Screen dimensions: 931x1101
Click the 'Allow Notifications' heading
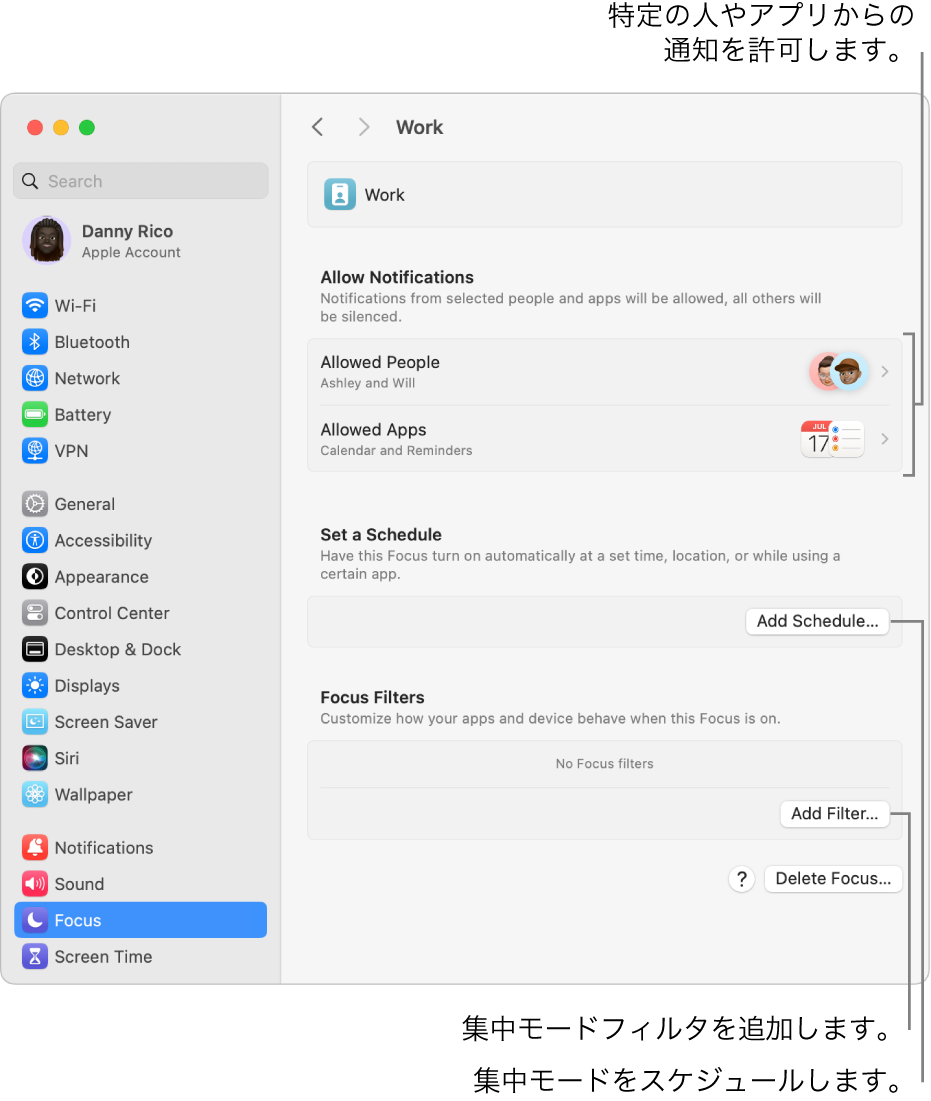tap(397, 277)
